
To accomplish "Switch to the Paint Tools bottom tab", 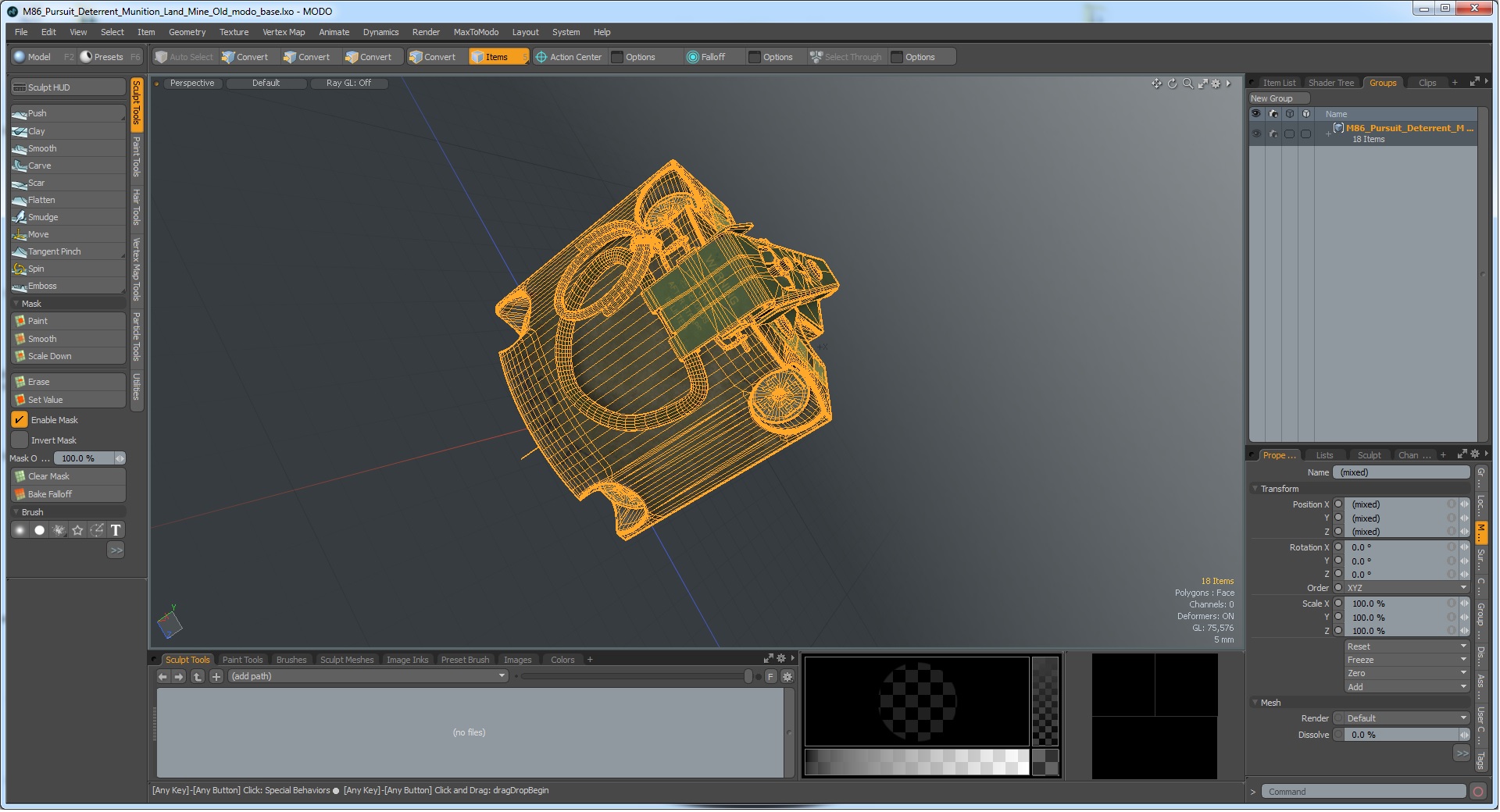I will click(242, 660).
